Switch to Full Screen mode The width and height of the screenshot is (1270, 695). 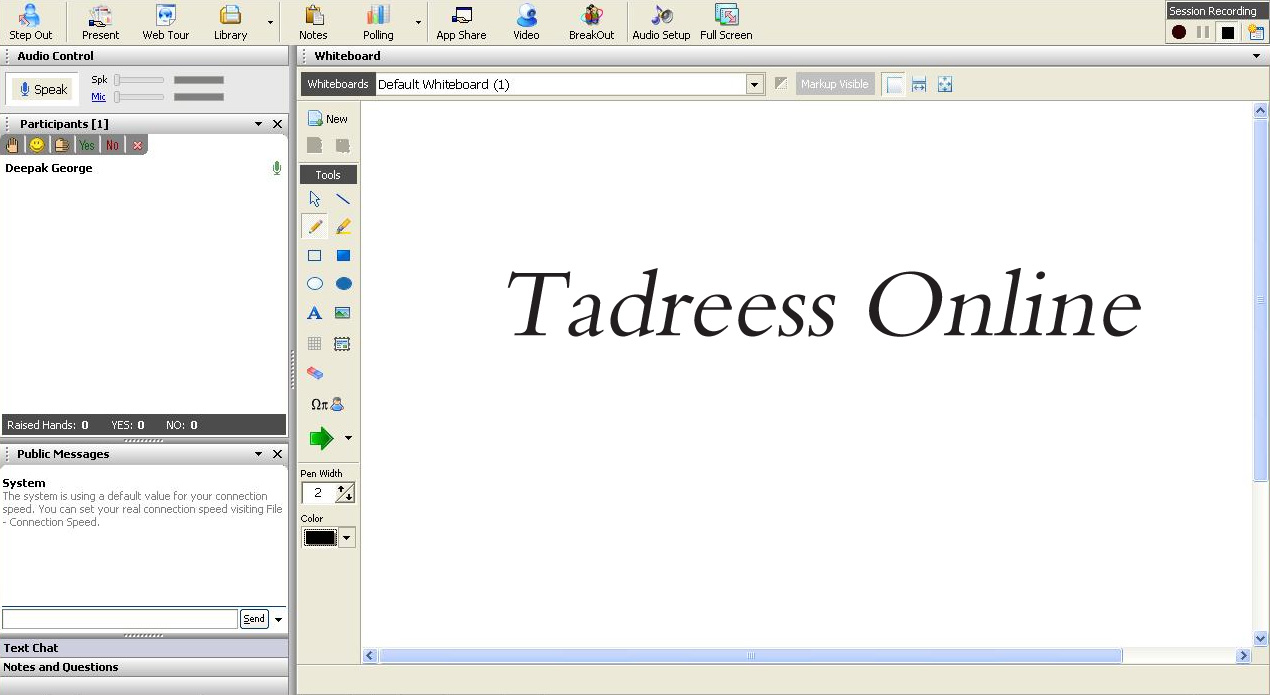click(x=726, y=22)
